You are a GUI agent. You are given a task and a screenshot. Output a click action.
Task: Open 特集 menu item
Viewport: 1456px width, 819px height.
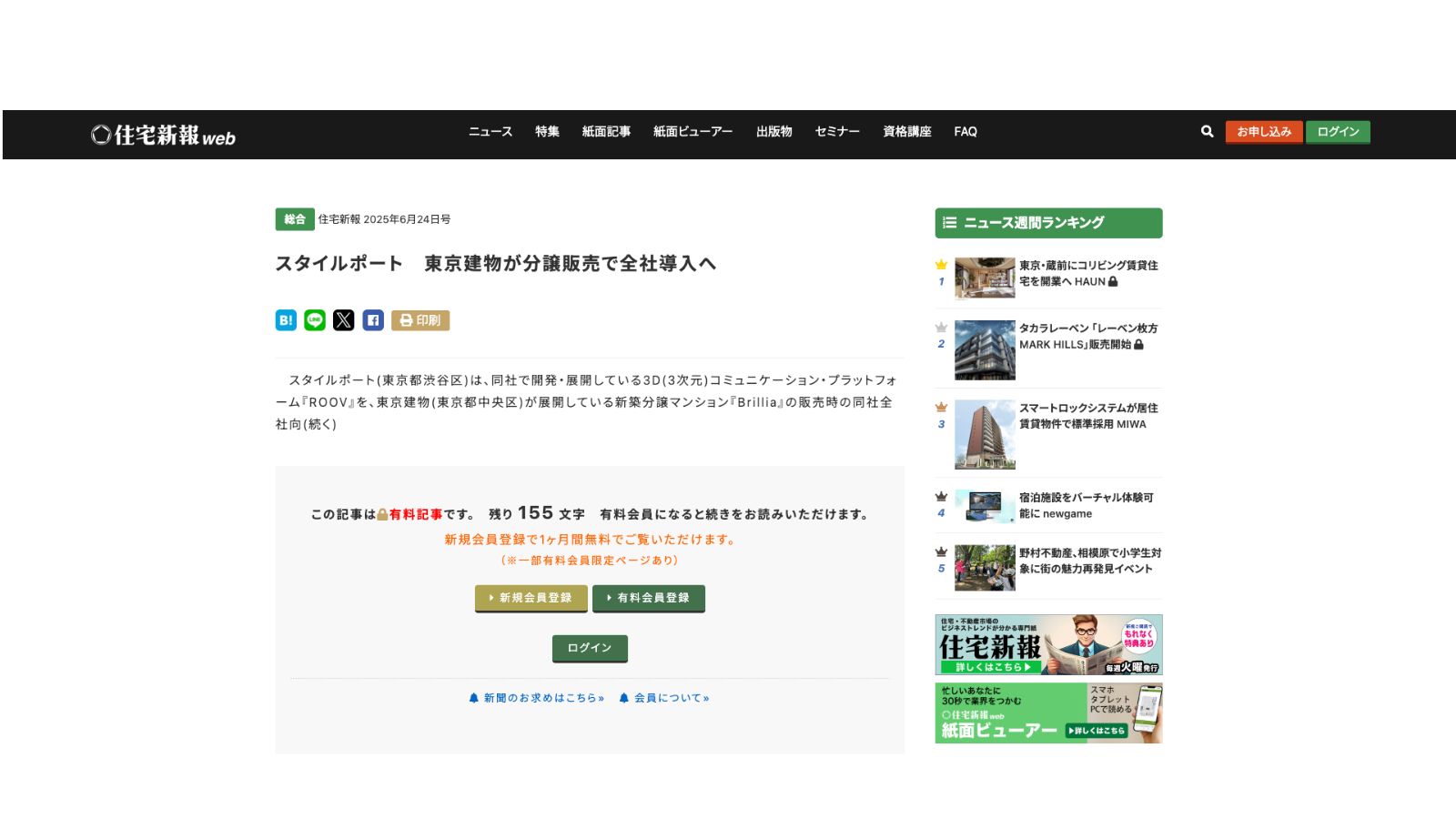pos(547,132)
